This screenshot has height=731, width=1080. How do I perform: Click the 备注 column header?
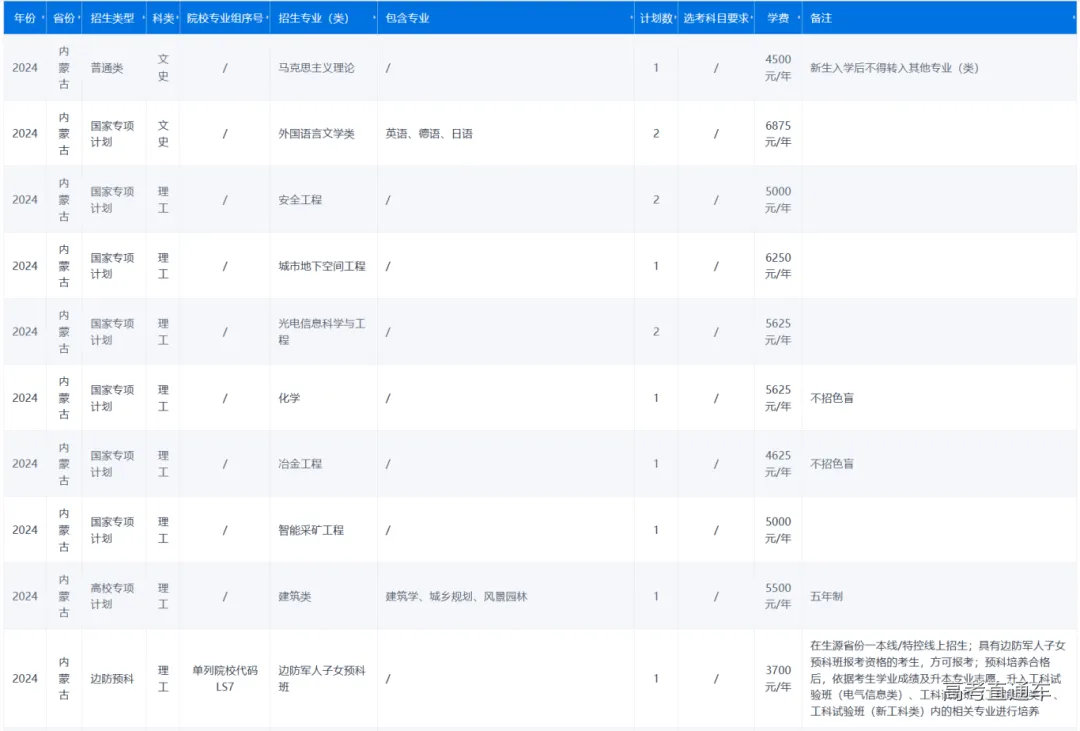[x=821, y=18]
